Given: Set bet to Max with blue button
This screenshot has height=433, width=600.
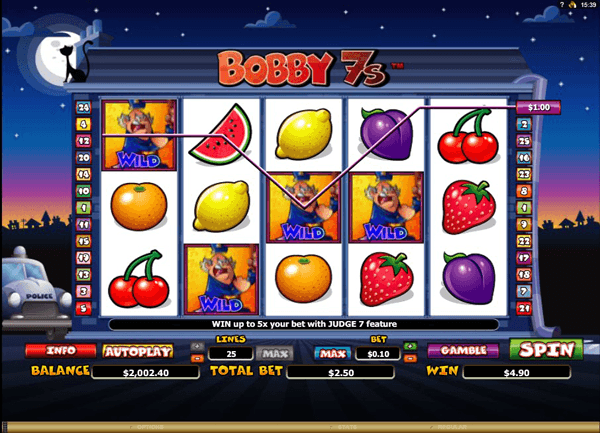Looking at the screenshot, I should click(x=333, y=353).
